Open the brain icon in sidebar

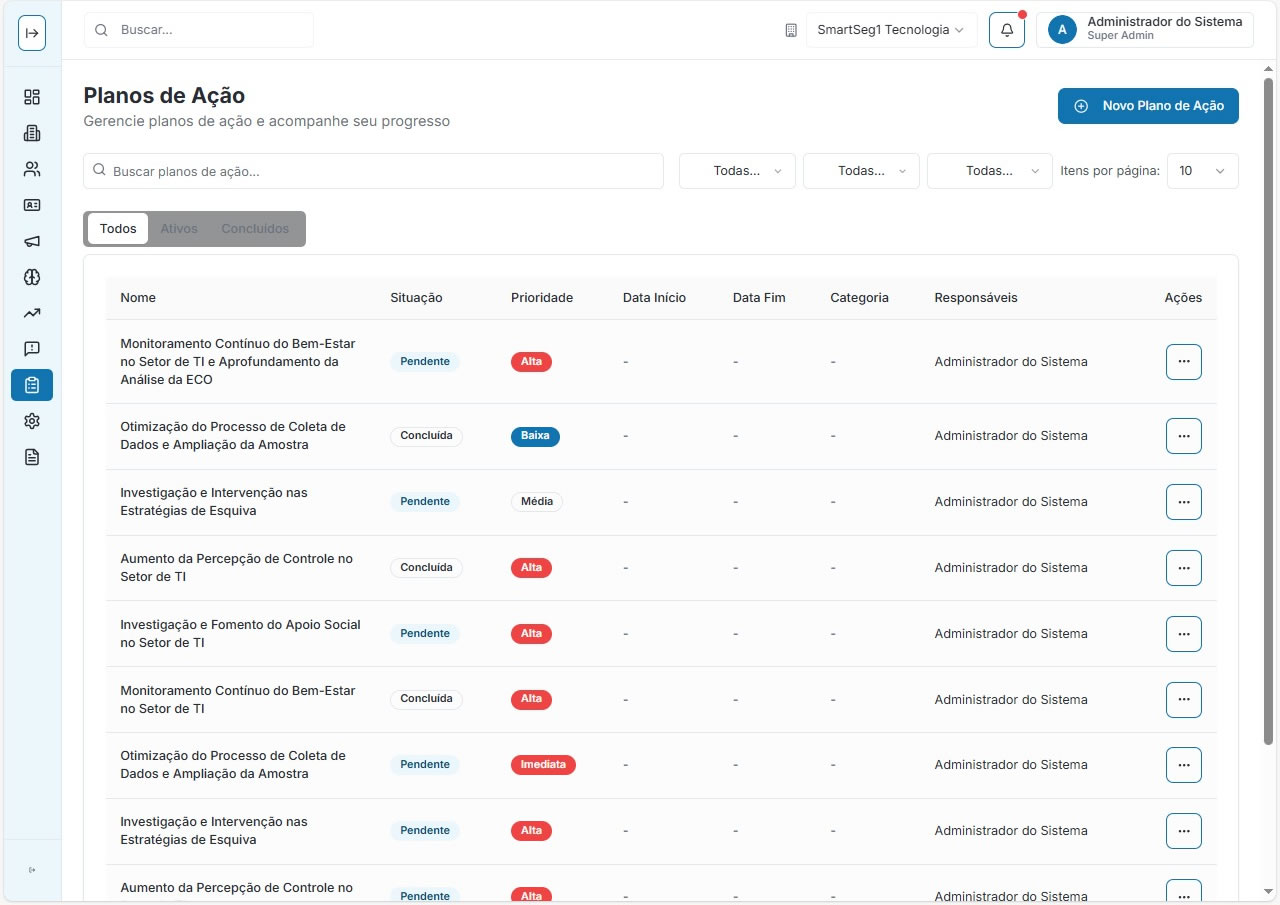[32, 277]
